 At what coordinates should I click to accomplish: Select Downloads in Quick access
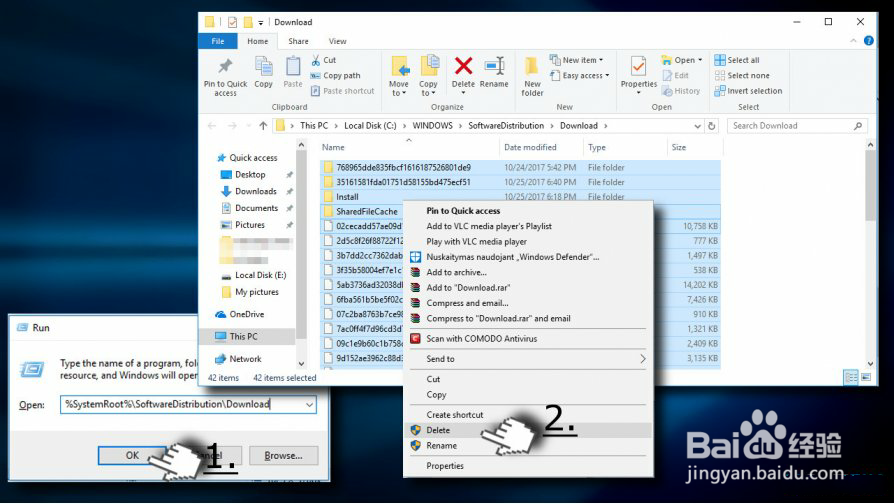pos(255,192)
